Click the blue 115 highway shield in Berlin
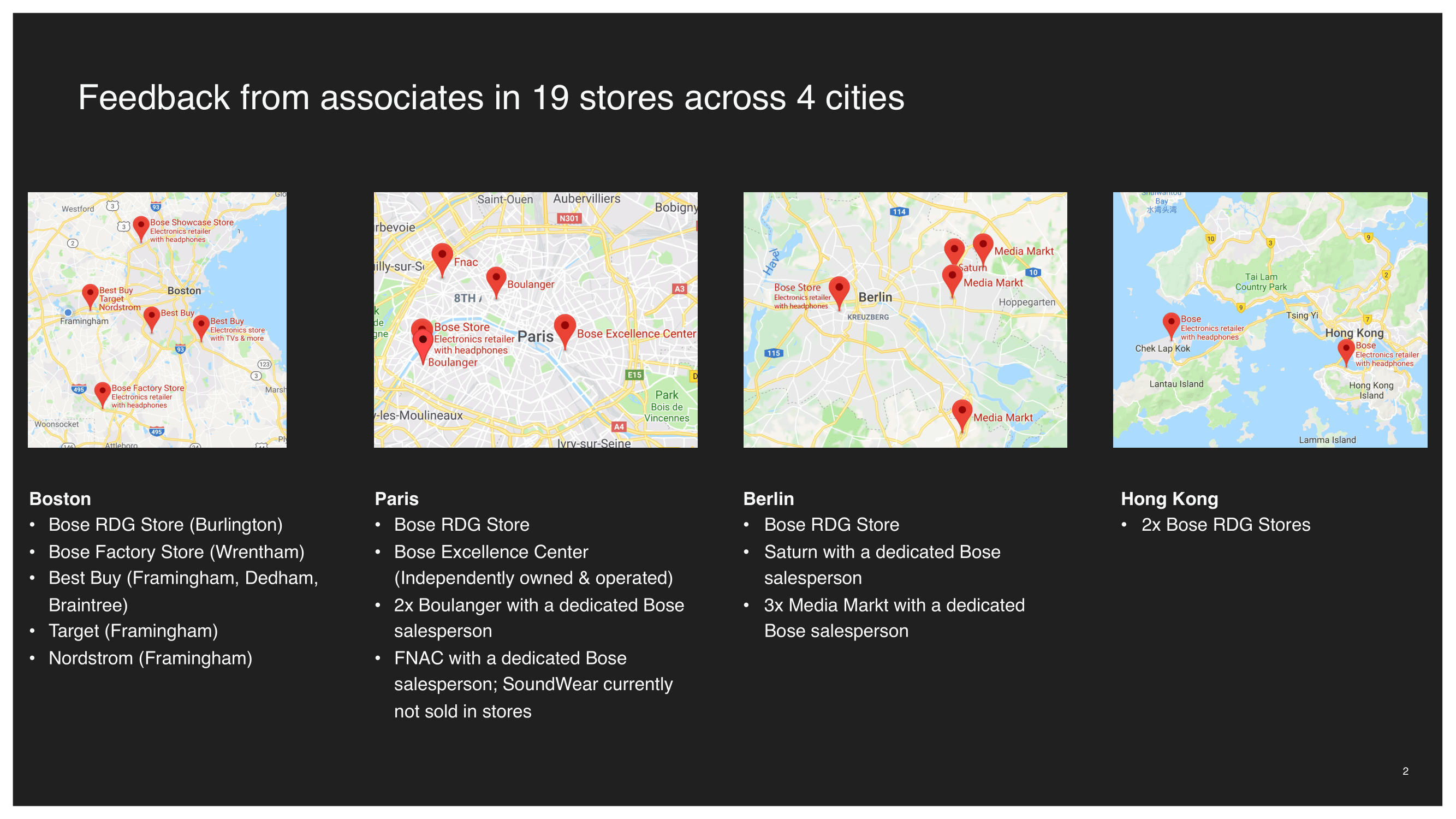Viewport: 1456px width, 819px height. [774, 353]
